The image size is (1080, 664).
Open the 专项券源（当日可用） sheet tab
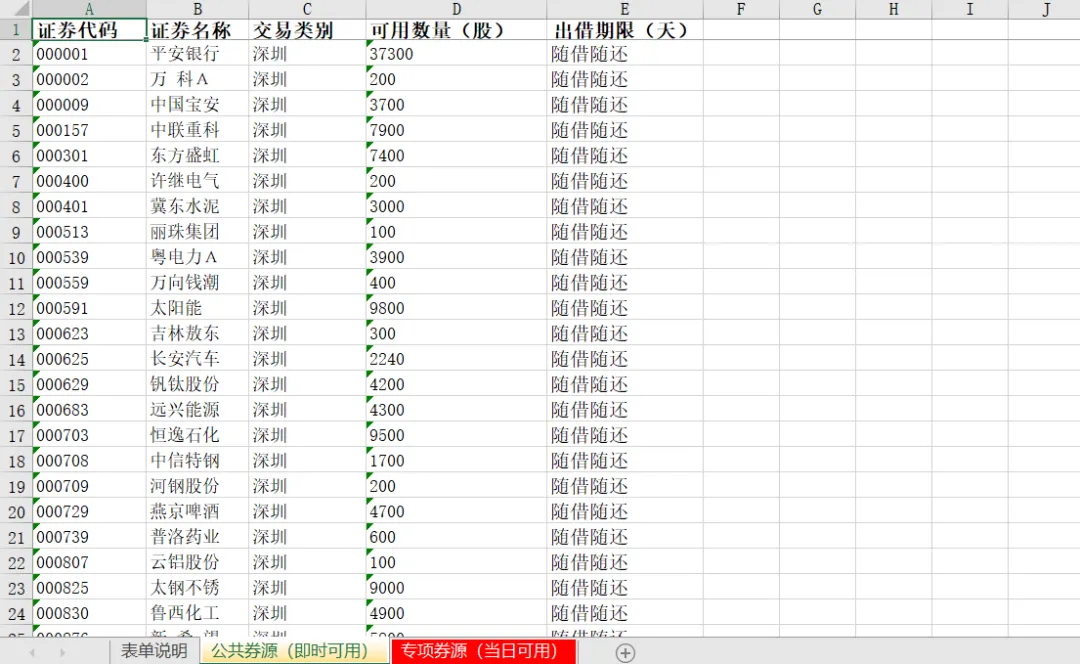pos(482,651)
